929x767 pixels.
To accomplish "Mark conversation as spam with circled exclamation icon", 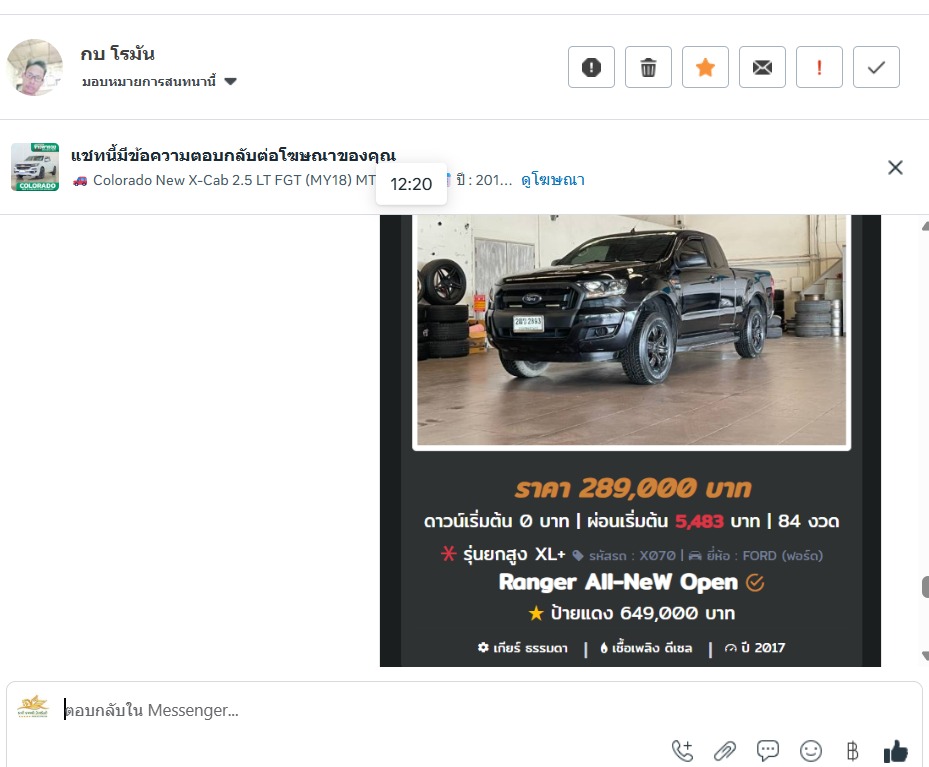I will click(591, 67).
